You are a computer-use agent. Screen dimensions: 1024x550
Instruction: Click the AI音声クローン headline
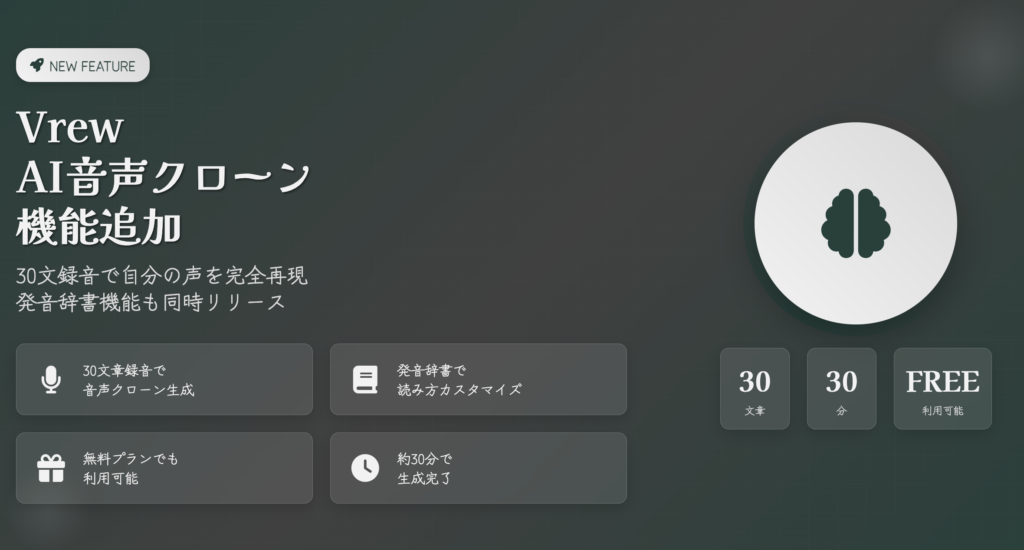tap(163, 178)
